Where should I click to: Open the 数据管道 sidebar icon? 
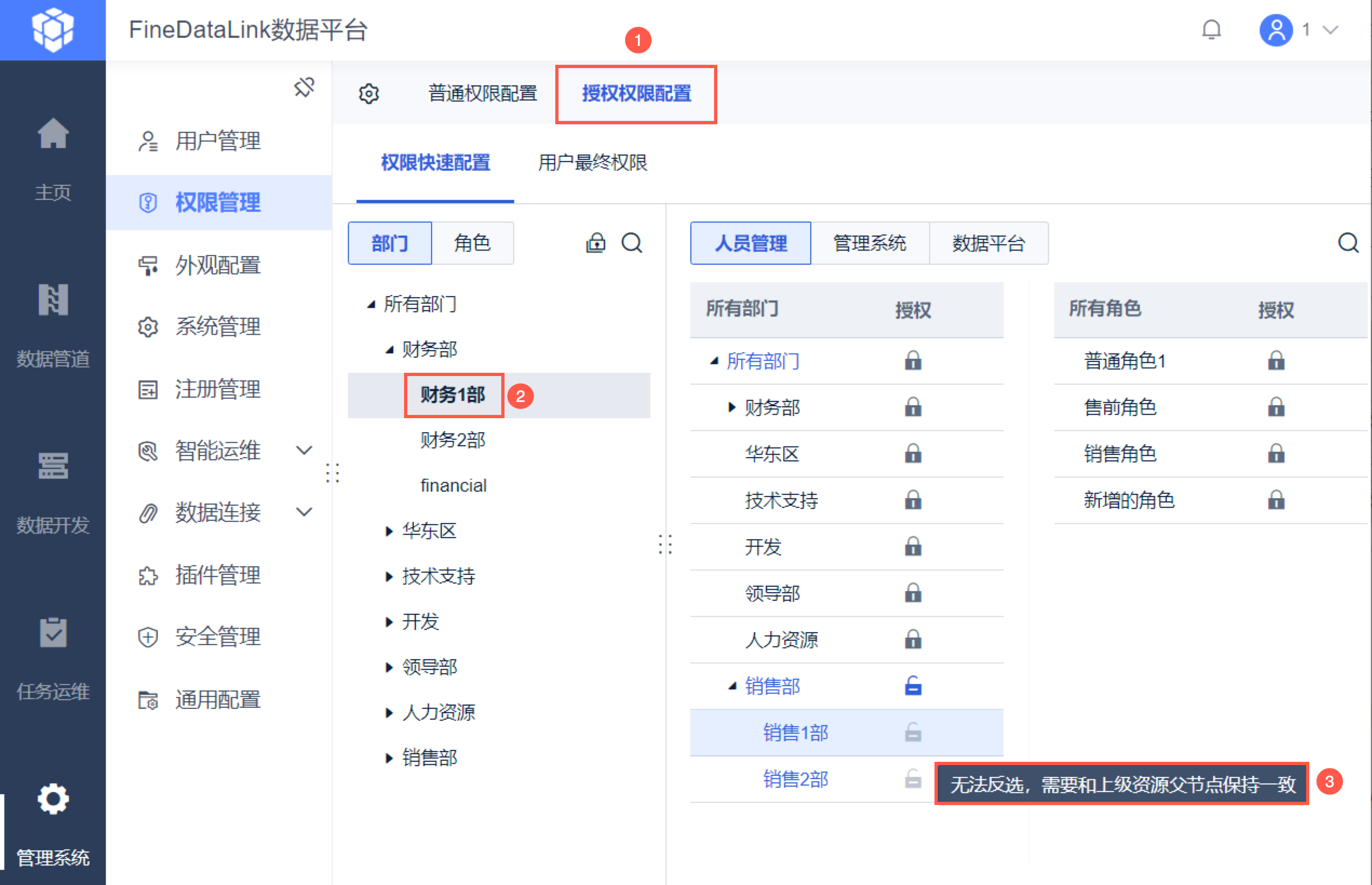[53, 300]
